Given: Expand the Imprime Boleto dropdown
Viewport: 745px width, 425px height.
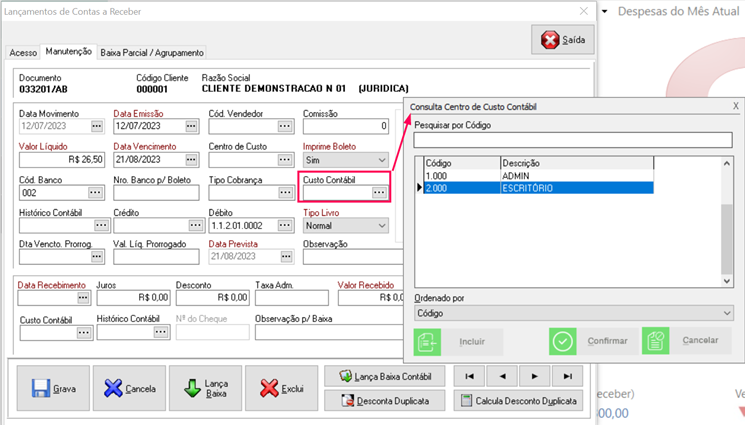Looking at the screenshot, I should 380,160.
